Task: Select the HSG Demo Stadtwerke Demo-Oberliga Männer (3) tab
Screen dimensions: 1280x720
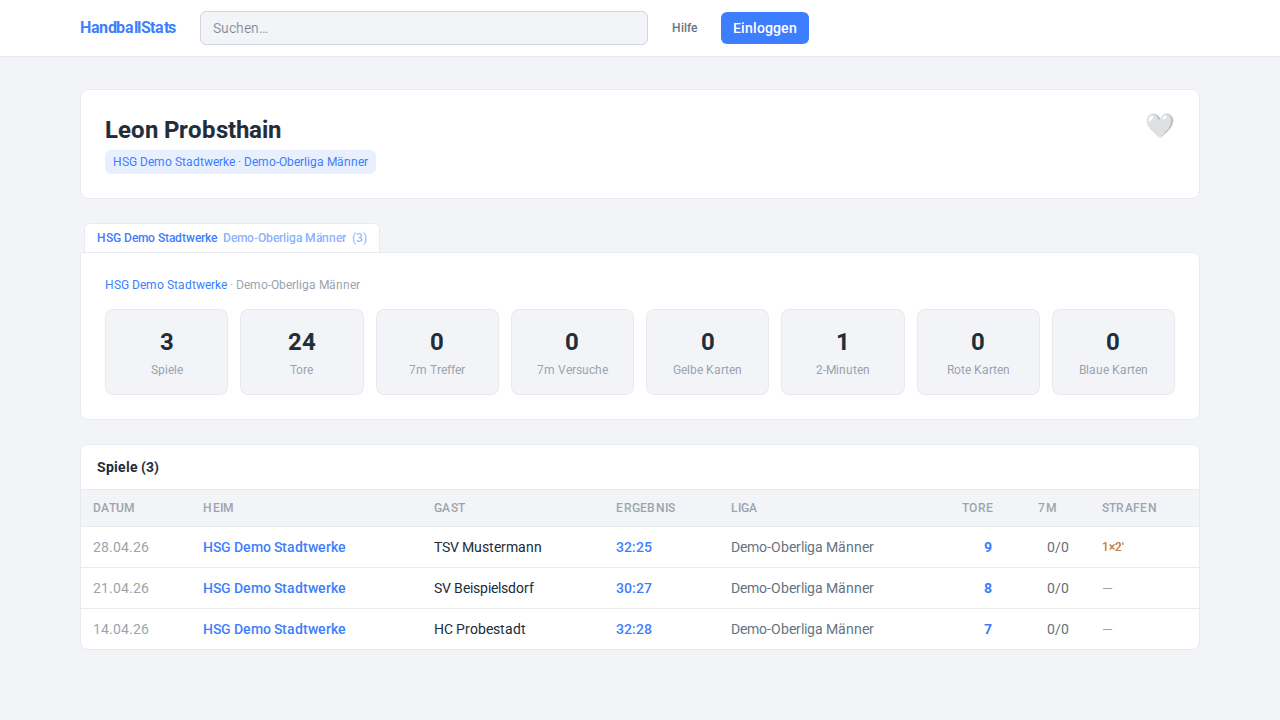Action: tap(232, 238)
